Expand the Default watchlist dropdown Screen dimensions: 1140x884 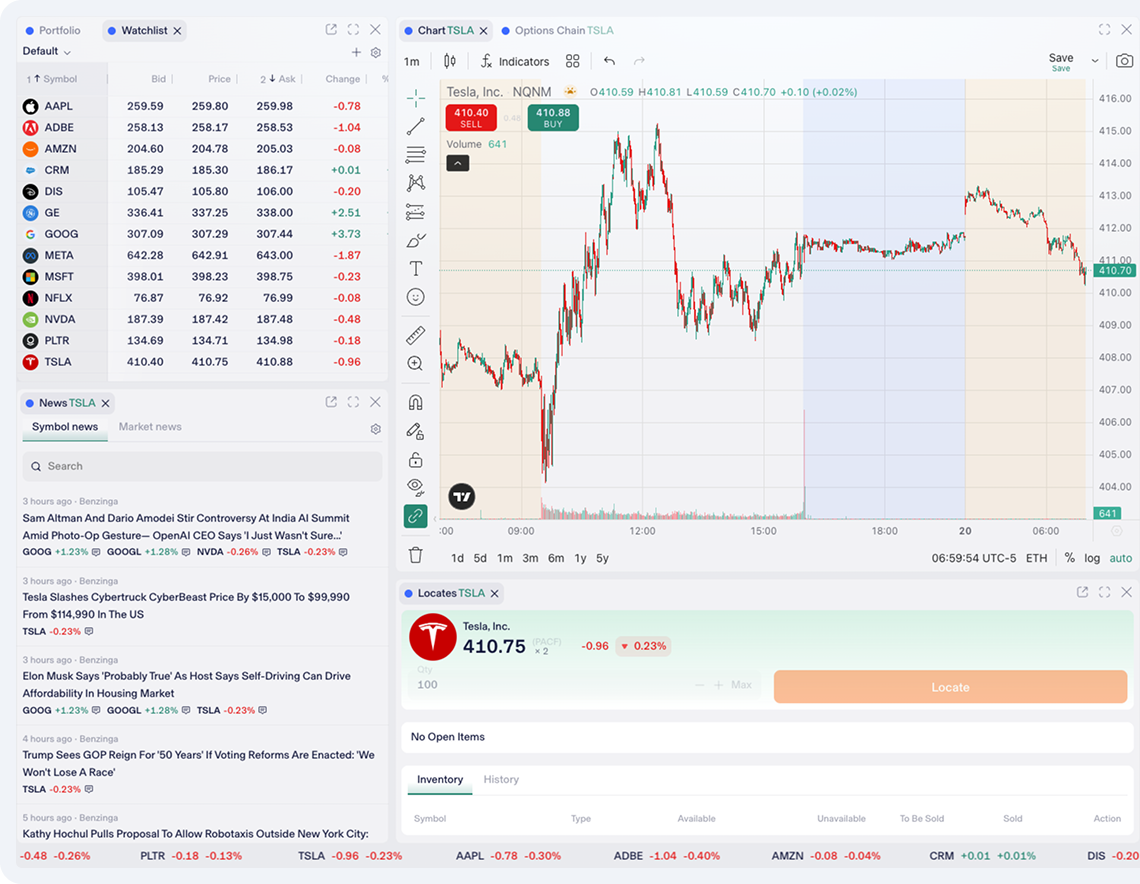[47, 52]
